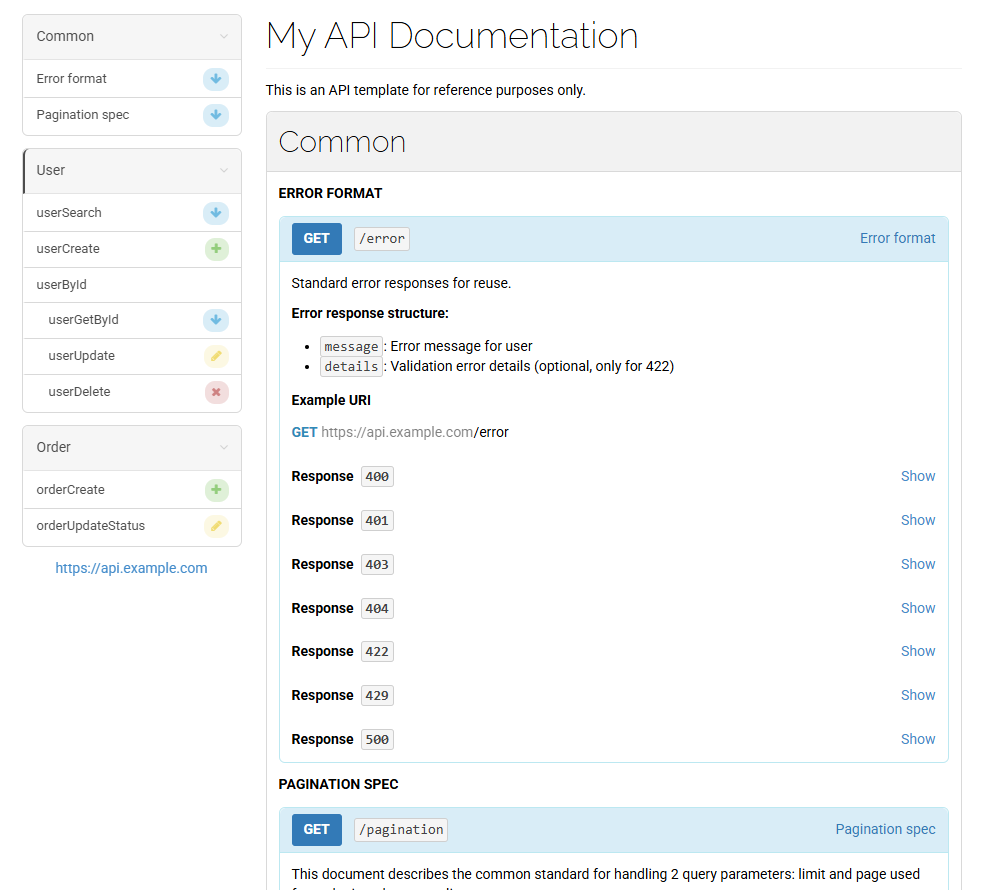Show the Response 400 details

coord(917,476)
